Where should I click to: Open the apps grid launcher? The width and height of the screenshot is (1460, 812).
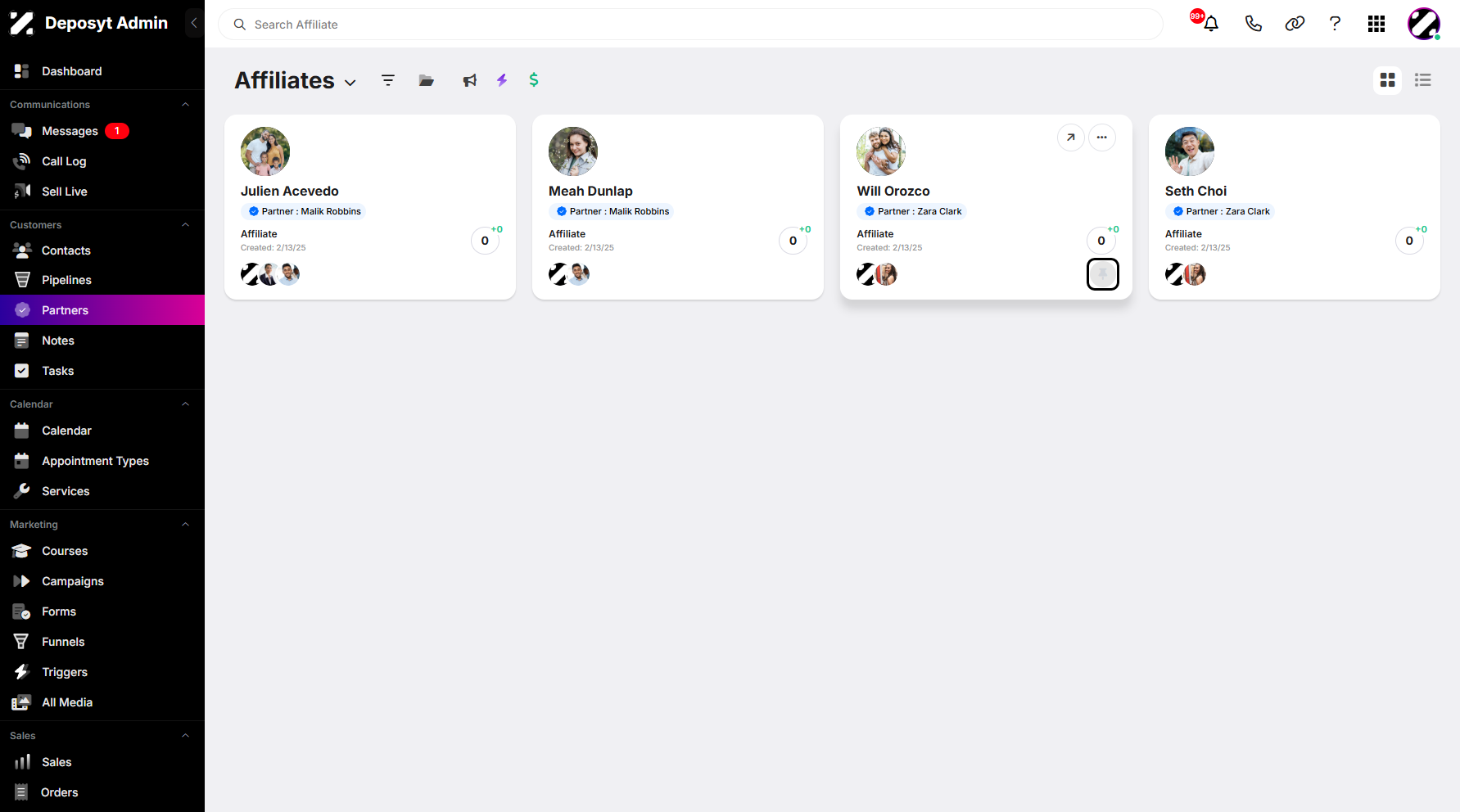tap(1376, 24)
